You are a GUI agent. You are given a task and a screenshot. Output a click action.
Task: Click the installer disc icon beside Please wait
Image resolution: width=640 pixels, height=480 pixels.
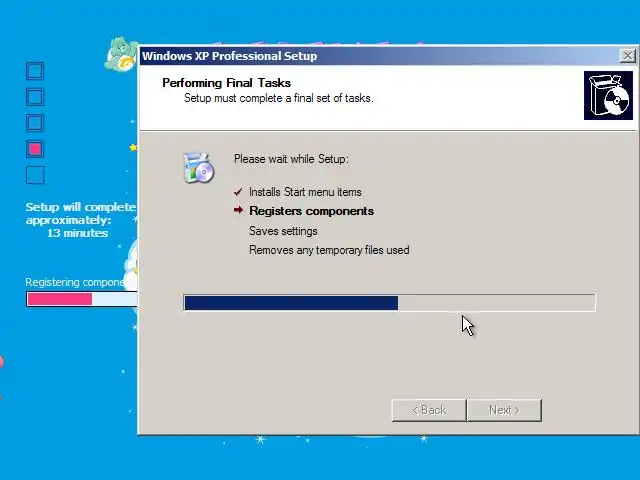(198, 167)
